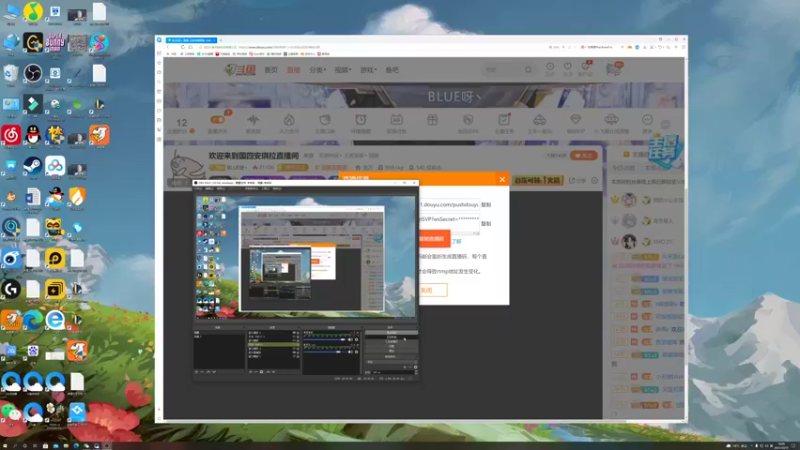Open the gift box icon in streamer toolbar

[x=432, y=120]
